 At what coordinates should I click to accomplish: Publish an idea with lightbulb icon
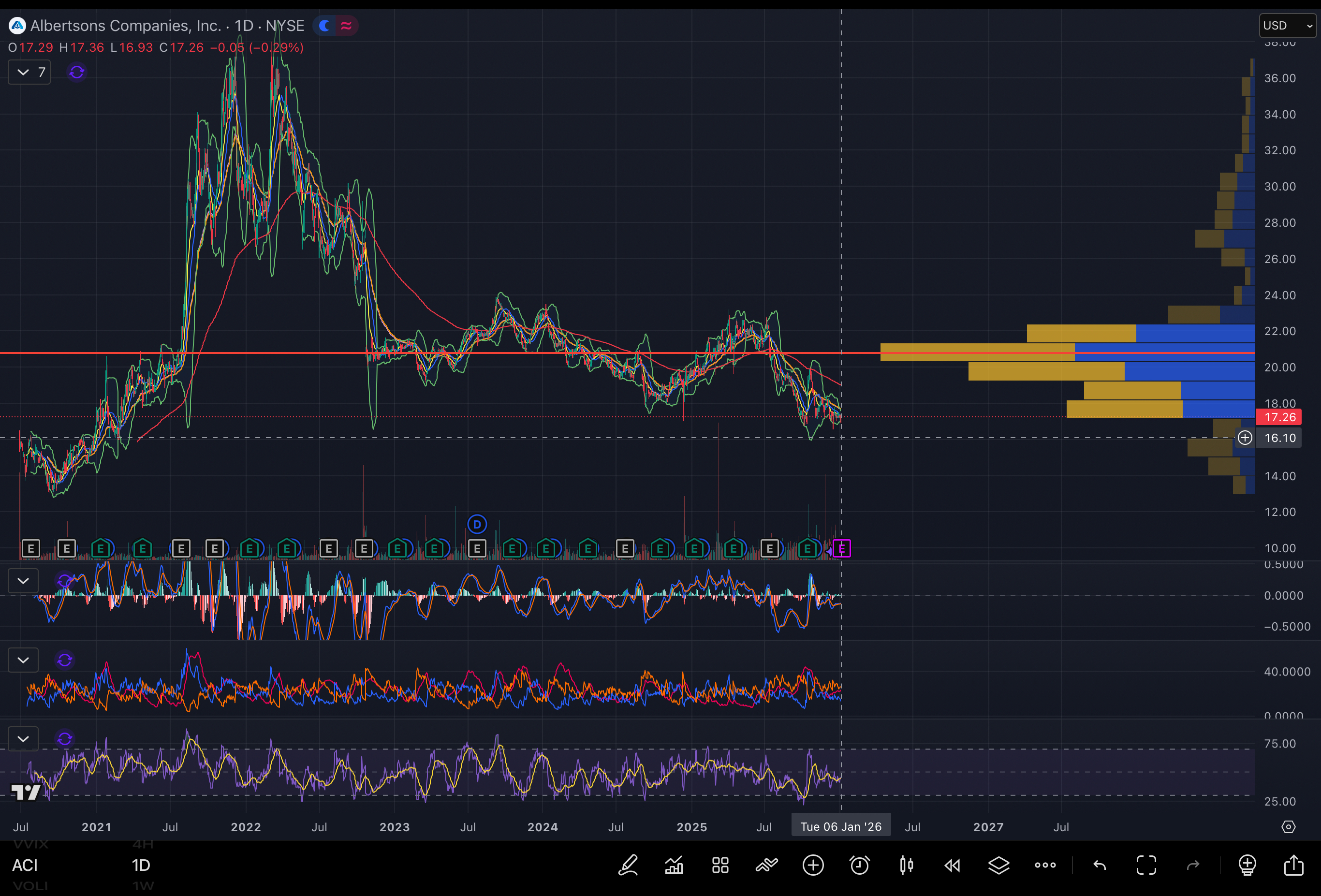coord(1247,866)
